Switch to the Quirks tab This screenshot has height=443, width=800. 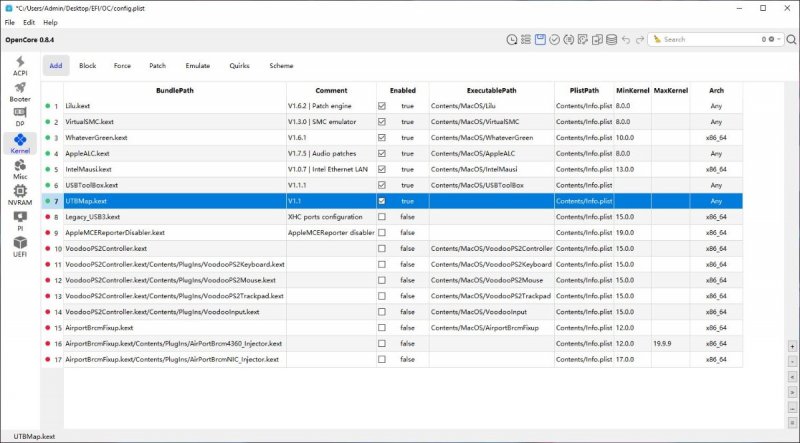pos(239,65)
